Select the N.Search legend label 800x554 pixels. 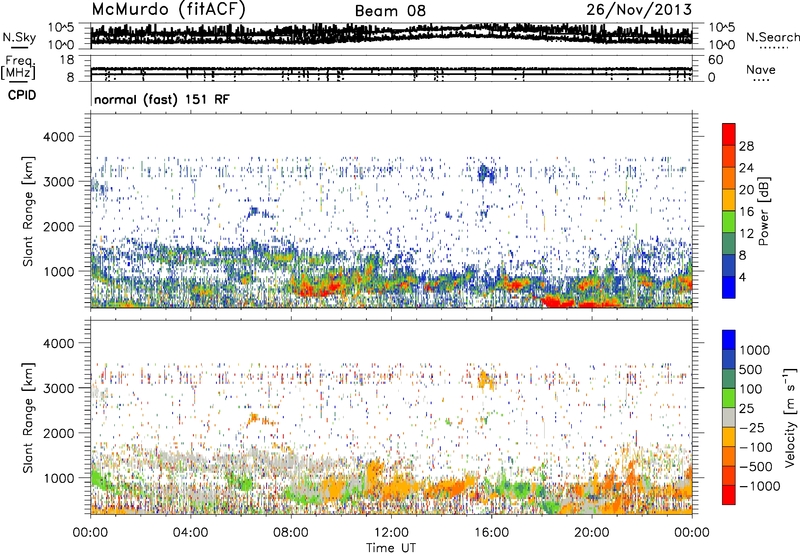point(772,37)
